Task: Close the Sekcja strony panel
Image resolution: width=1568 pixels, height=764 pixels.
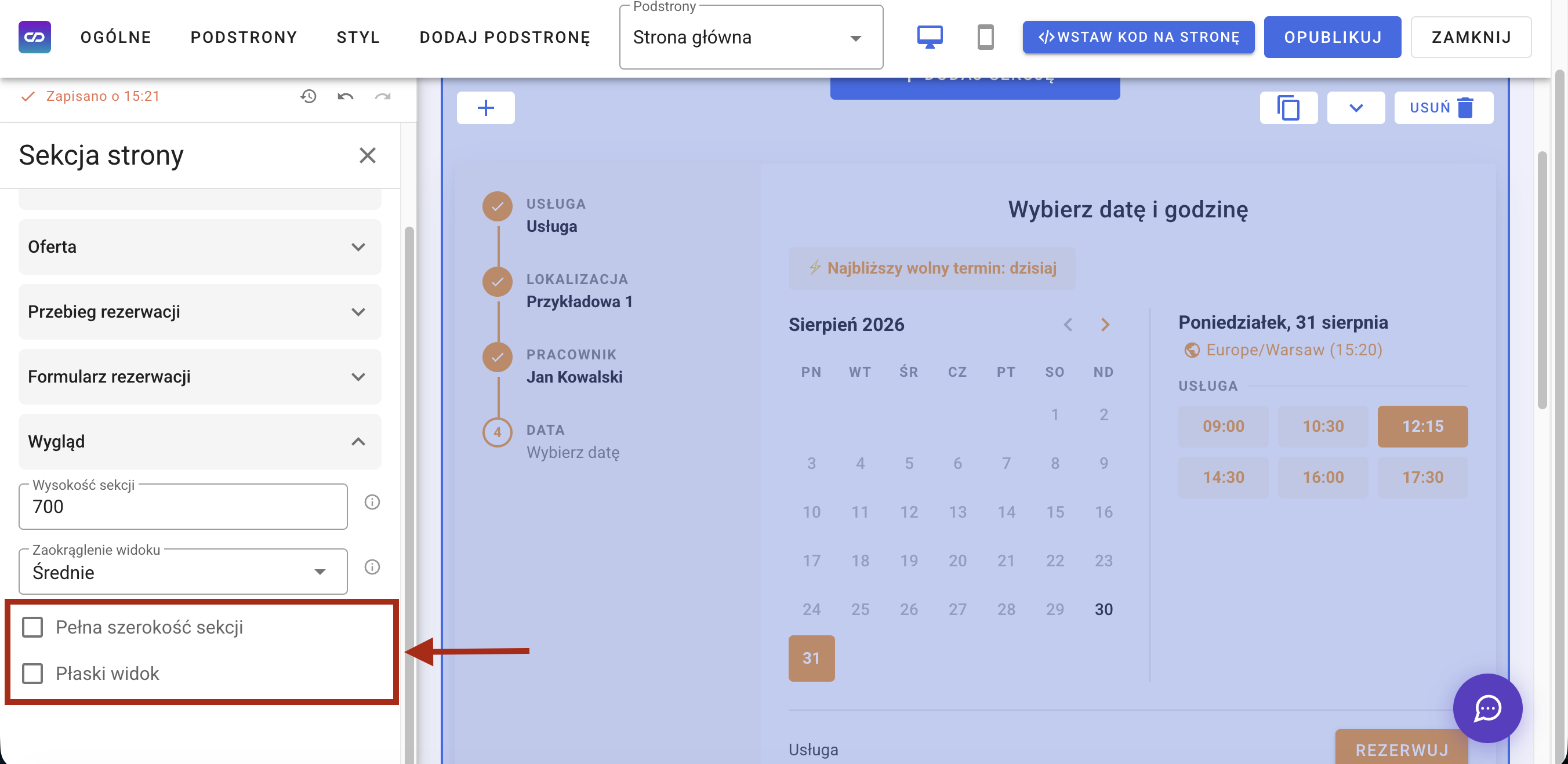Action: [368, 155]
